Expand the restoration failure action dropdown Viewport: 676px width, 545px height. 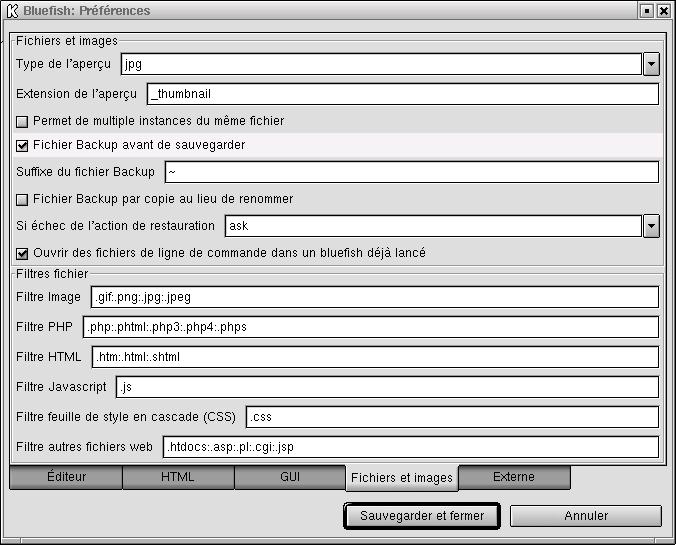[651, 226]
